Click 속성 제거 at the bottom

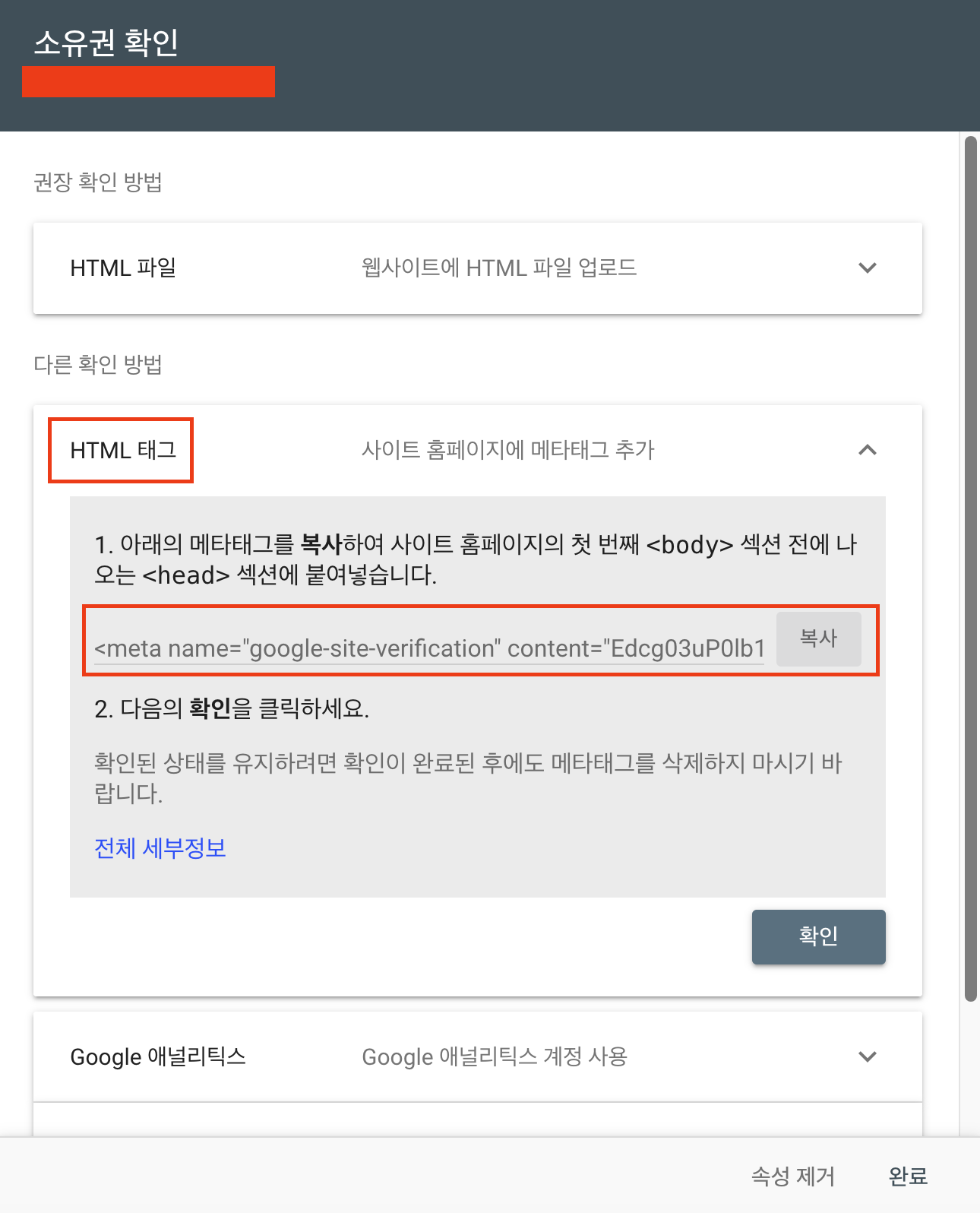(x=792, y=1177)
